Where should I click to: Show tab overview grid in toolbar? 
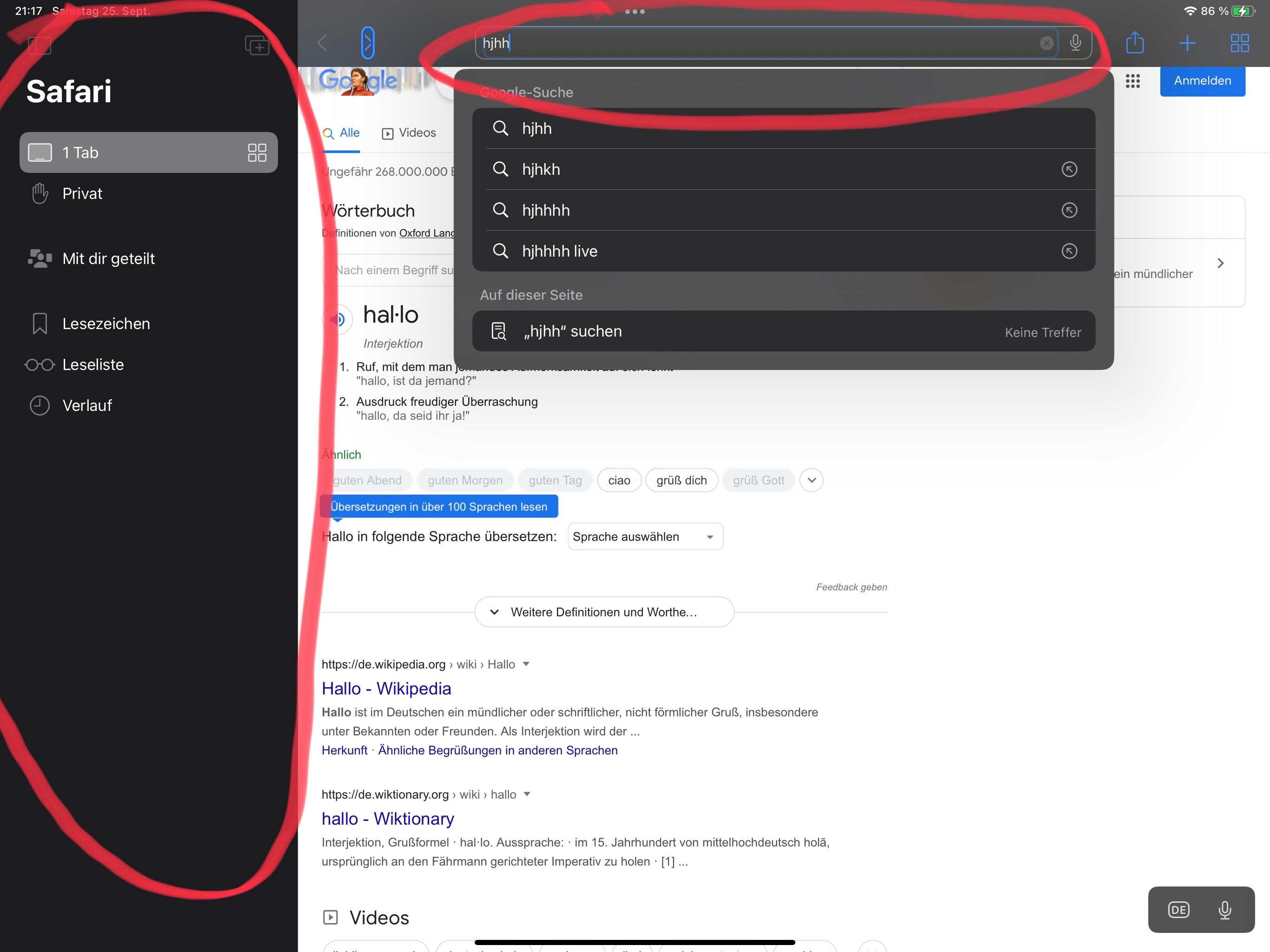coord(1240,43)
